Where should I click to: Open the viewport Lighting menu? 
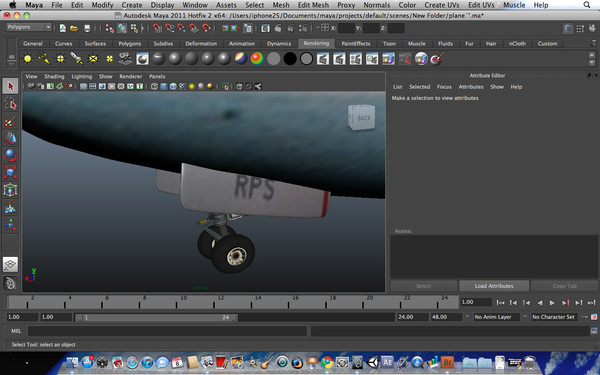[x=82, y=77]
